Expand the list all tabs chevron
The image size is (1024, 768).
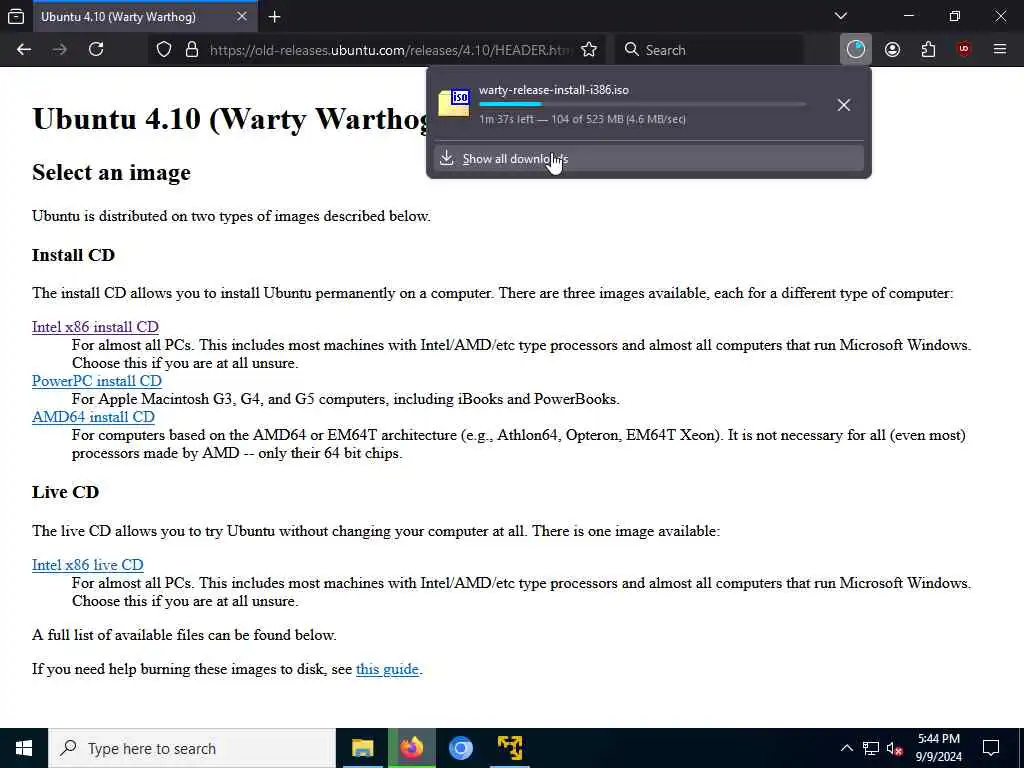point(841,16)
